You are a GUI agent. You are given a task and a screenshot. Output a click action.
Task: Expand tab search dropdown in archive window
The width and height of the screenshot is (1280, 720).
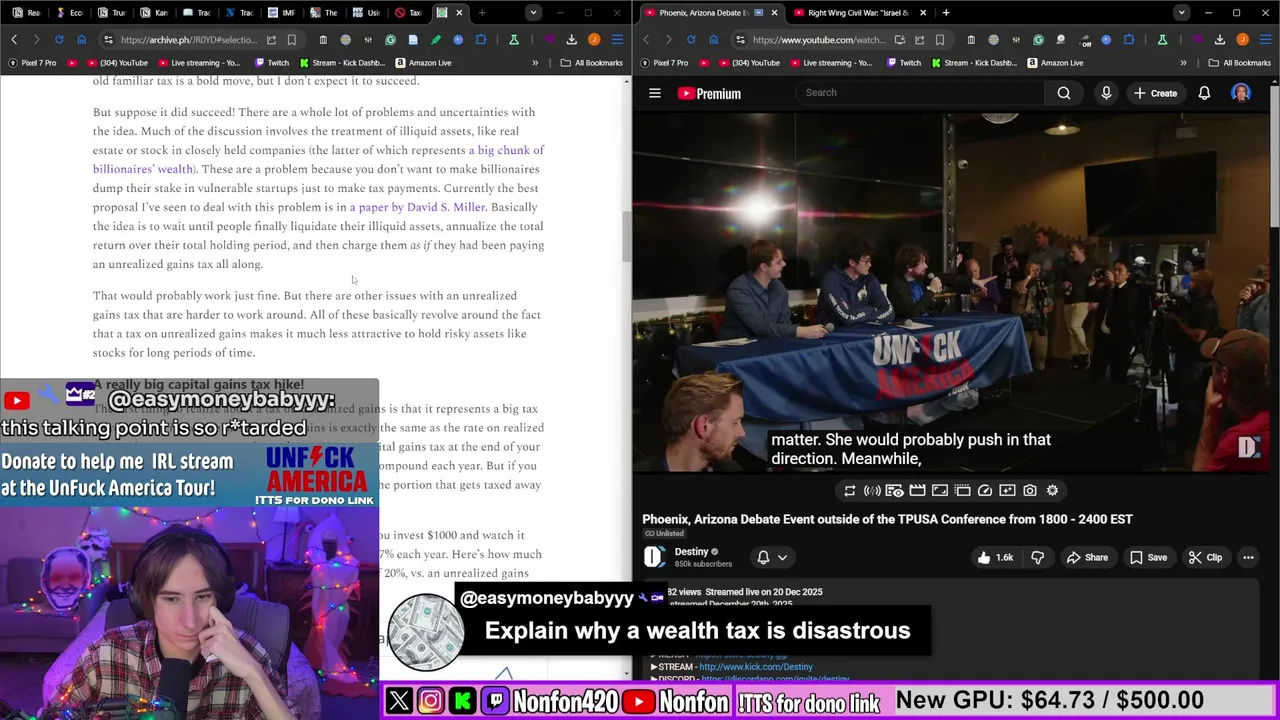click(533, 13)
